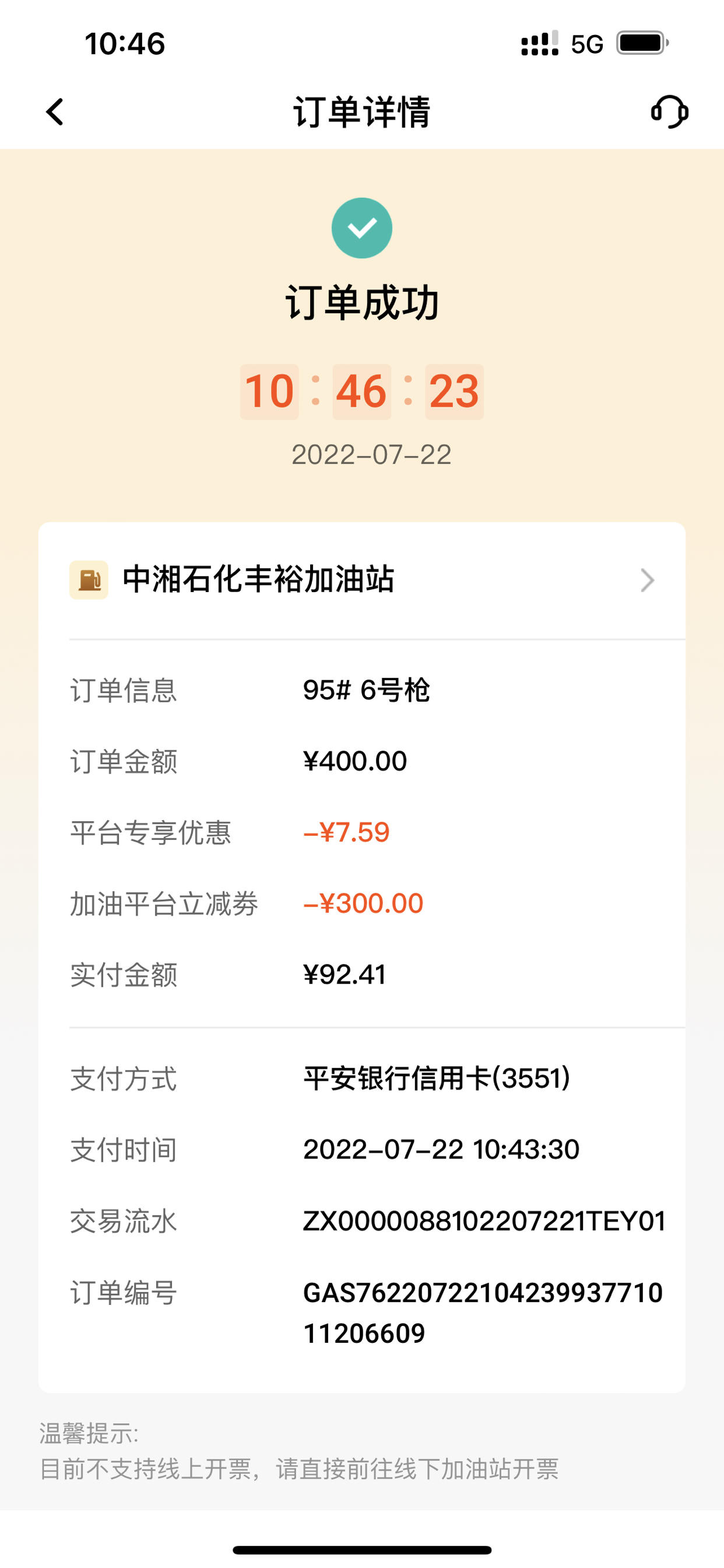Select transaction serial ZX0000088102207221TEY01
The height and width of the screenshot is (1568, 724).
click(484, 1221)
